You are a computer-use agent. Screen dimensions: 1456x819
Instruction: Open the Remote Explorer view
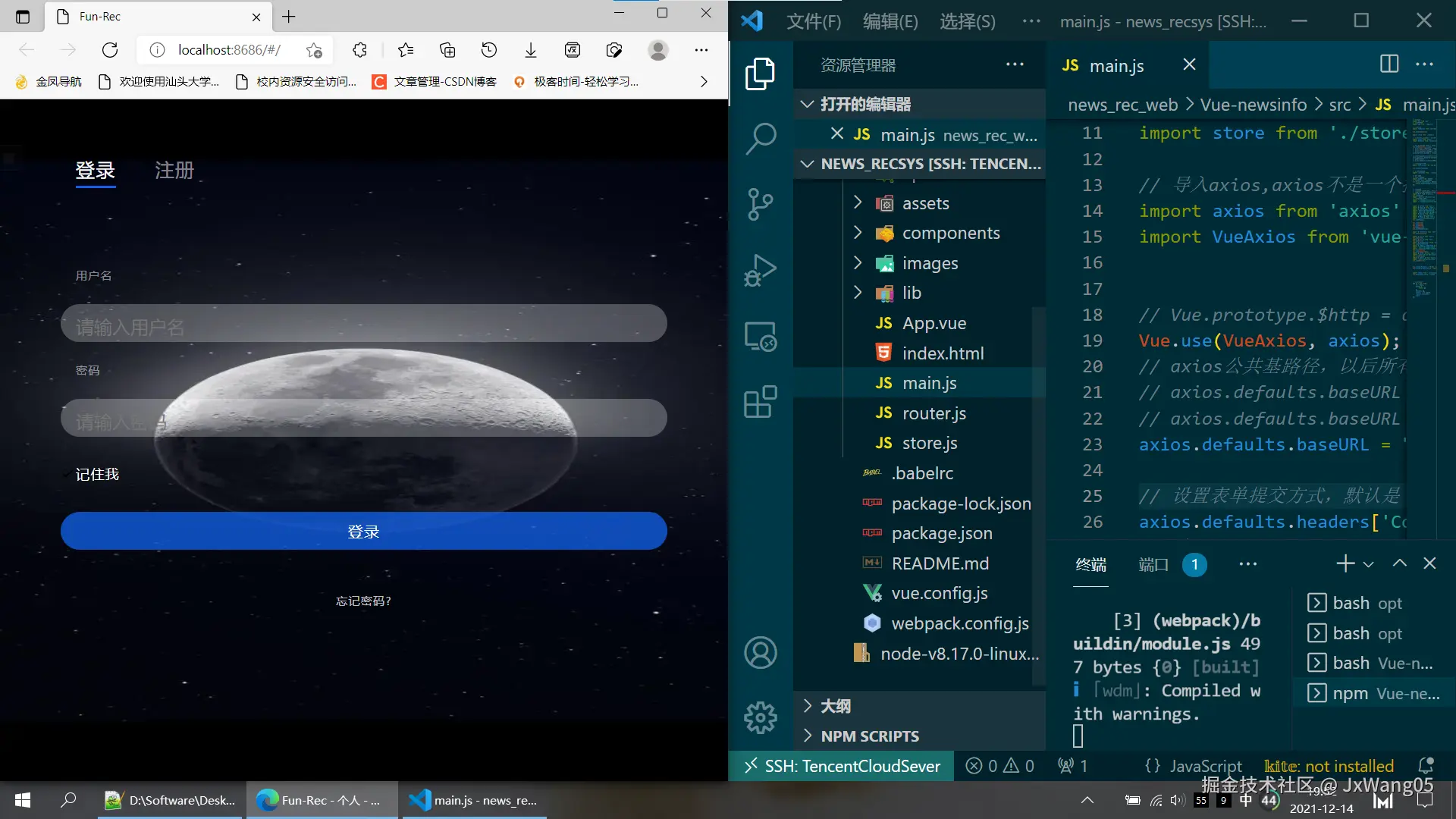(761, 336)
